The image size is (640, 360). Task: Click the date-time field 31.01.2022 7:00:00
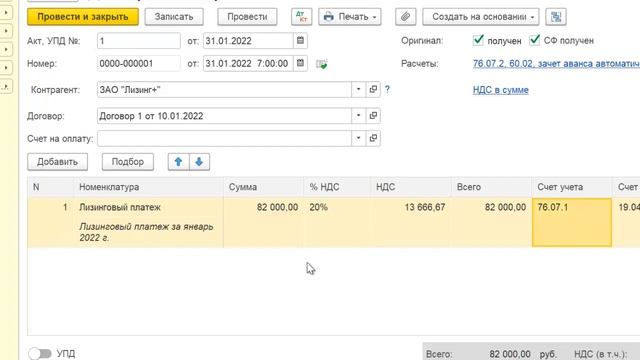coord(248,64)
